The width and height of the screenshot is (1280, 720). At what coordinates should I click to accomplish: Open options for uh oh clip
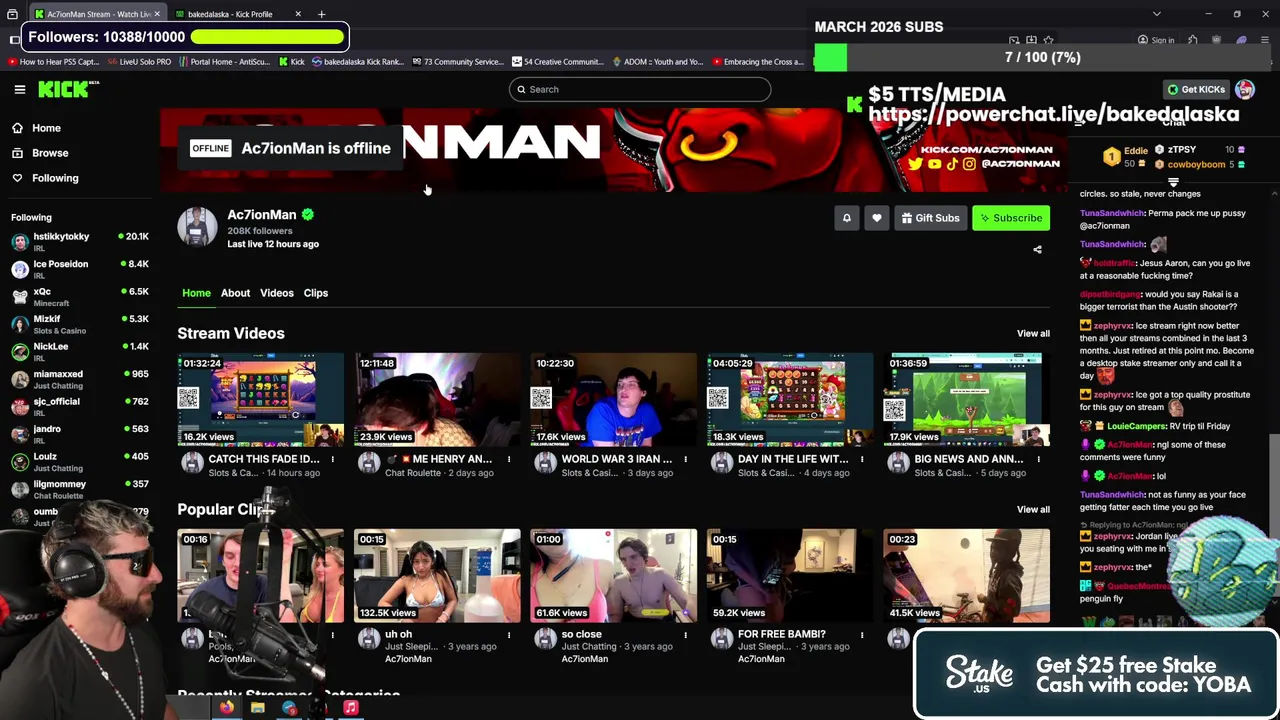[509, 634]
